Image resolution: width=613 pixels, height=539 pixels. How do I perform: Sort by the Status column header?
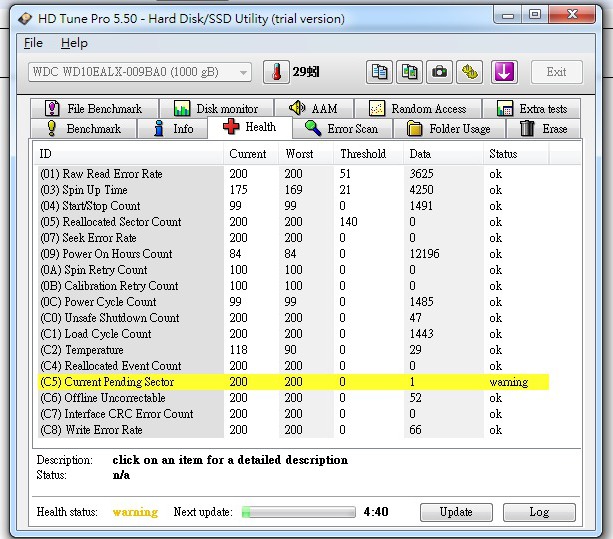(x=516, y=154)
